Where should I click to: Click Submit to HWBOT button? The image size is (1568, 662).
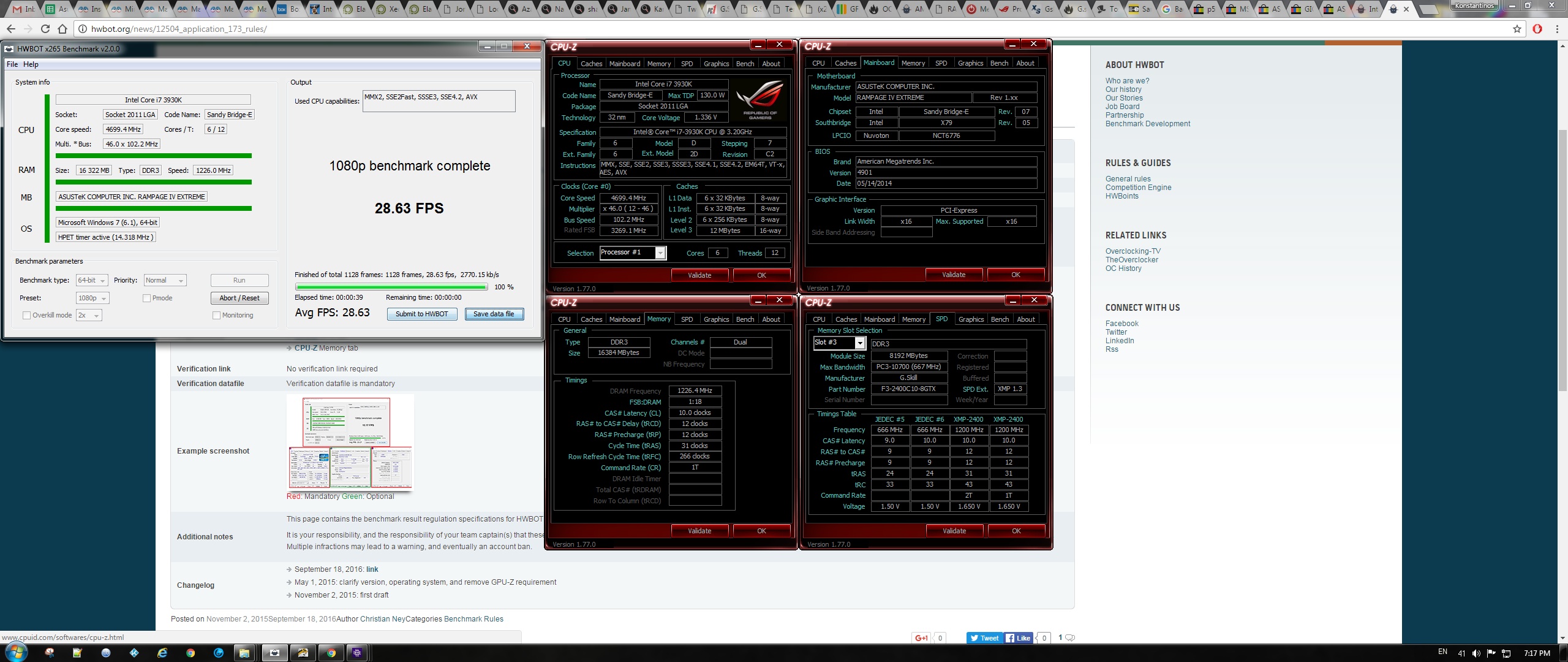click(x=421, y=314)
